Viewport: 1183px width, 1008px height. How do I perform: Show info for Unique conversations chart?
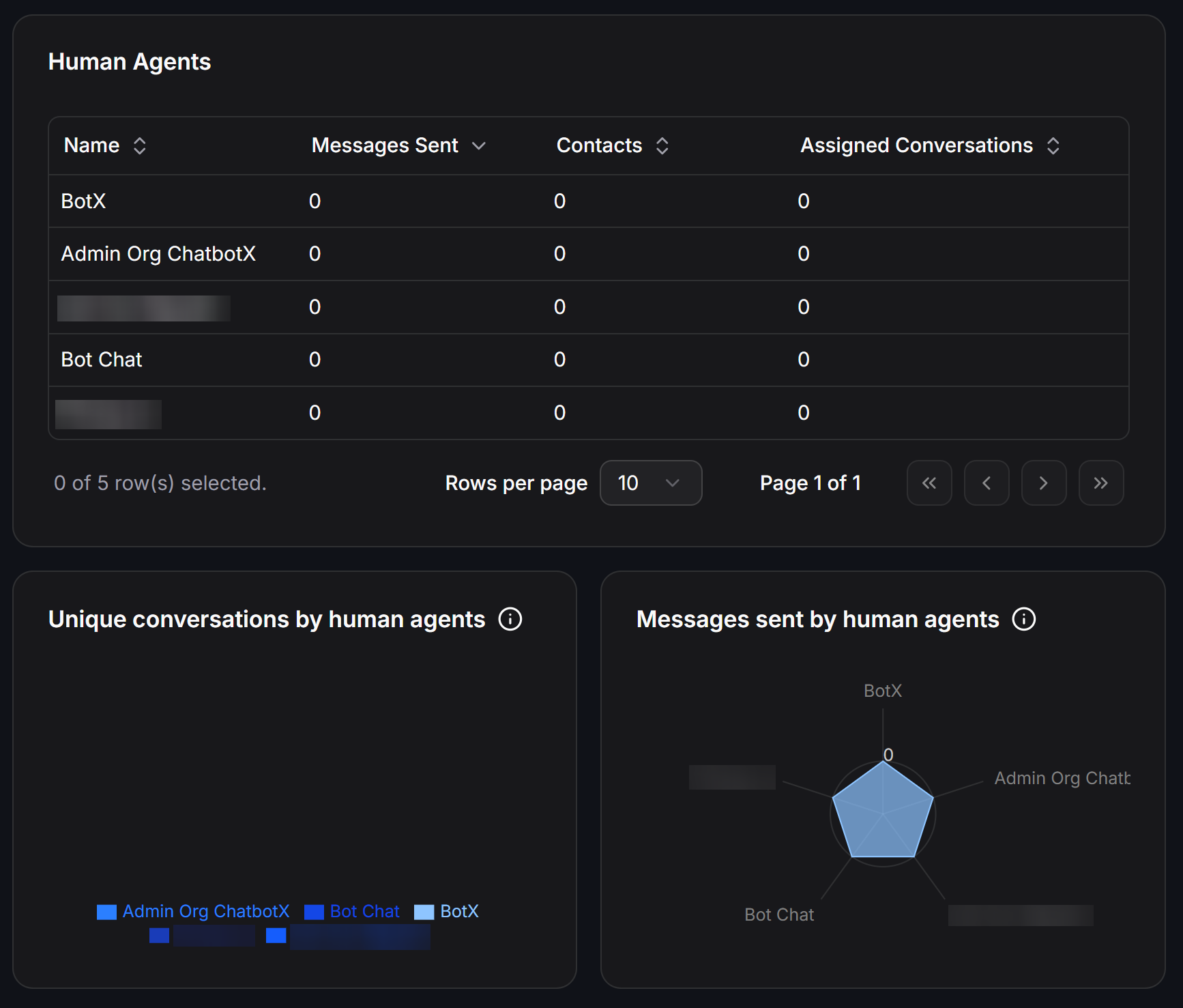(510, 619)
